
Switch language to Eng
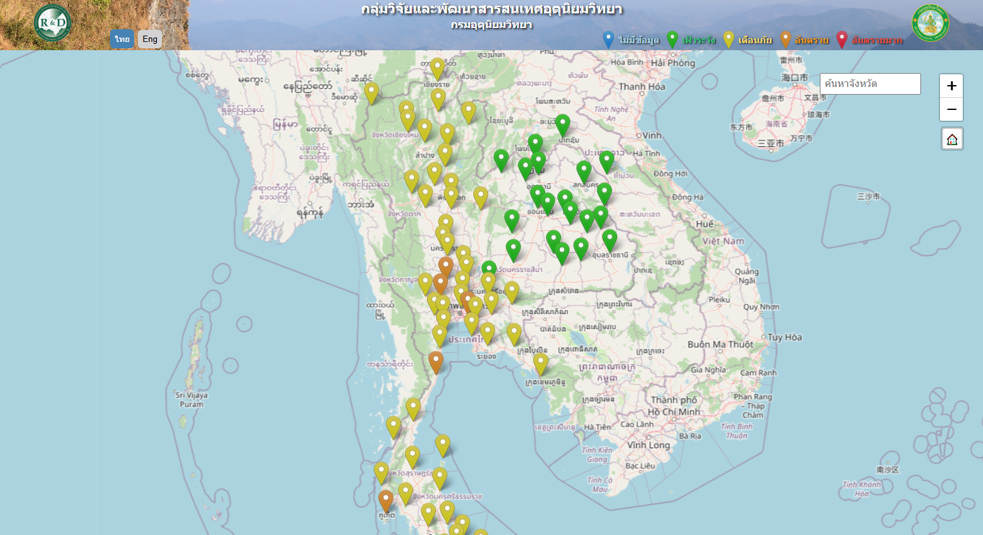coord(150,39)
